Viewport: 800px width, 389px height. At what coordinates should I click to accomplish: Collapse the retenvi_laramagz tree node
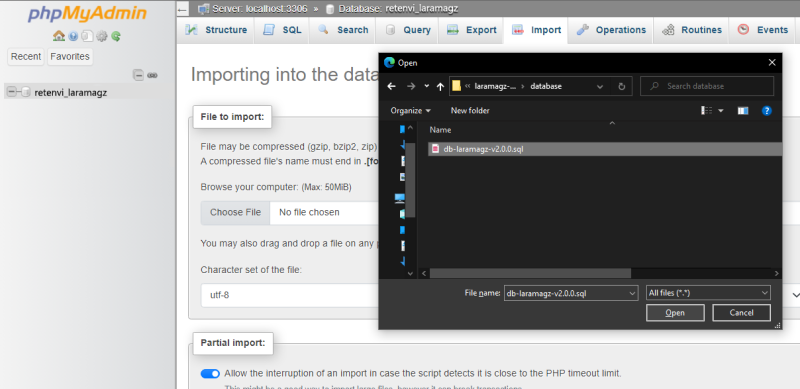(12, 92)
